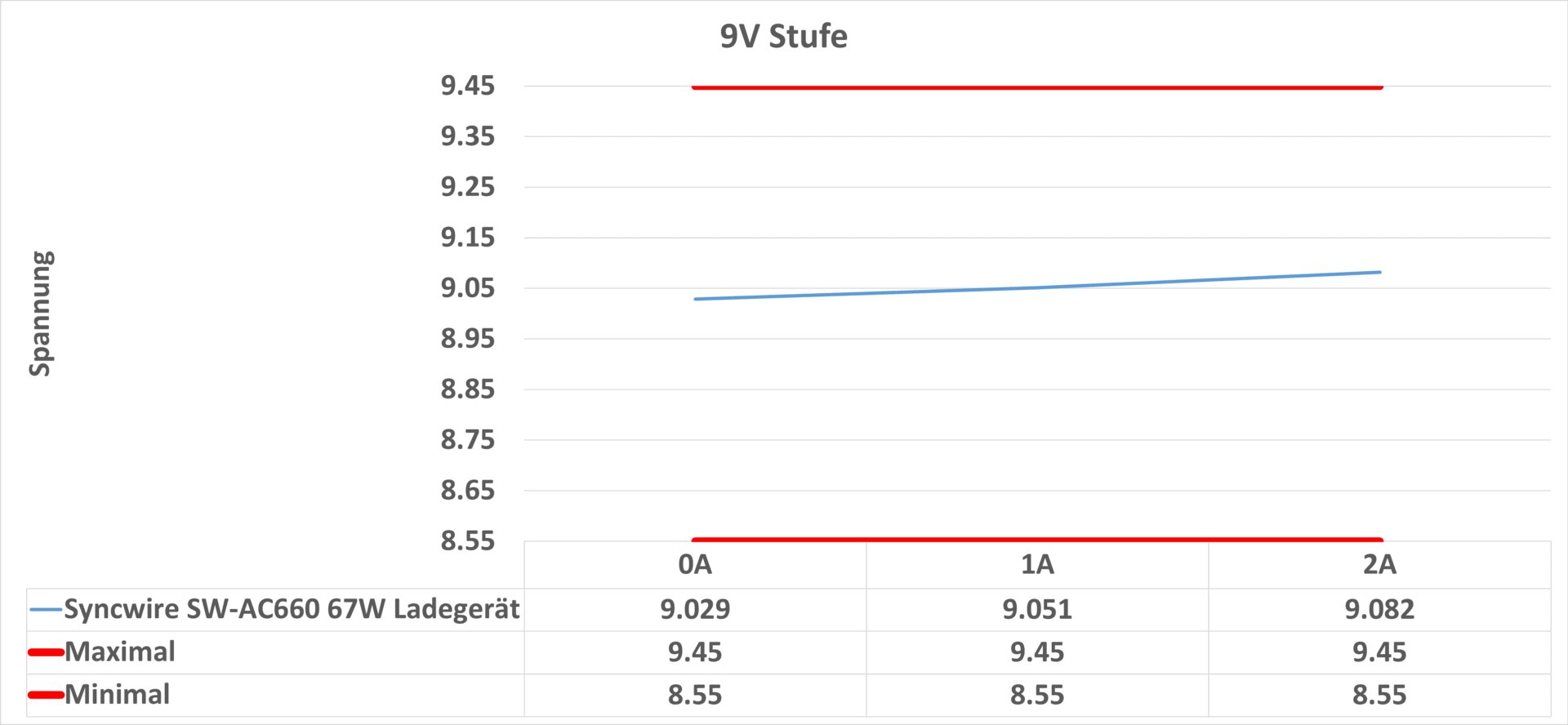
Task: Click the "Spannung" vertical axis title
Action: point(40,314)
